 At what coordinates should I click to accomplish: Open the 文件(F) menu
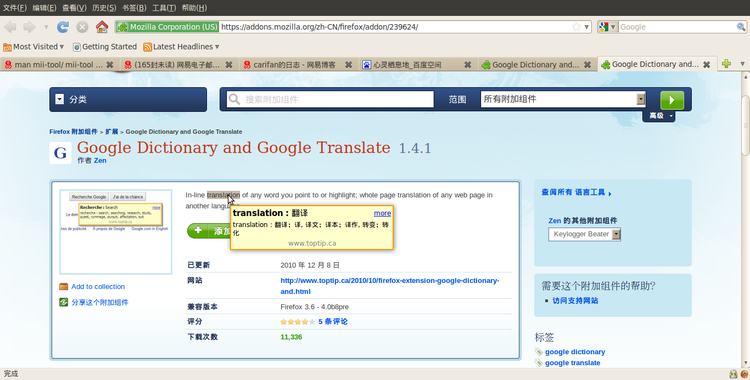pyautogui.click(x=14, y=8)
